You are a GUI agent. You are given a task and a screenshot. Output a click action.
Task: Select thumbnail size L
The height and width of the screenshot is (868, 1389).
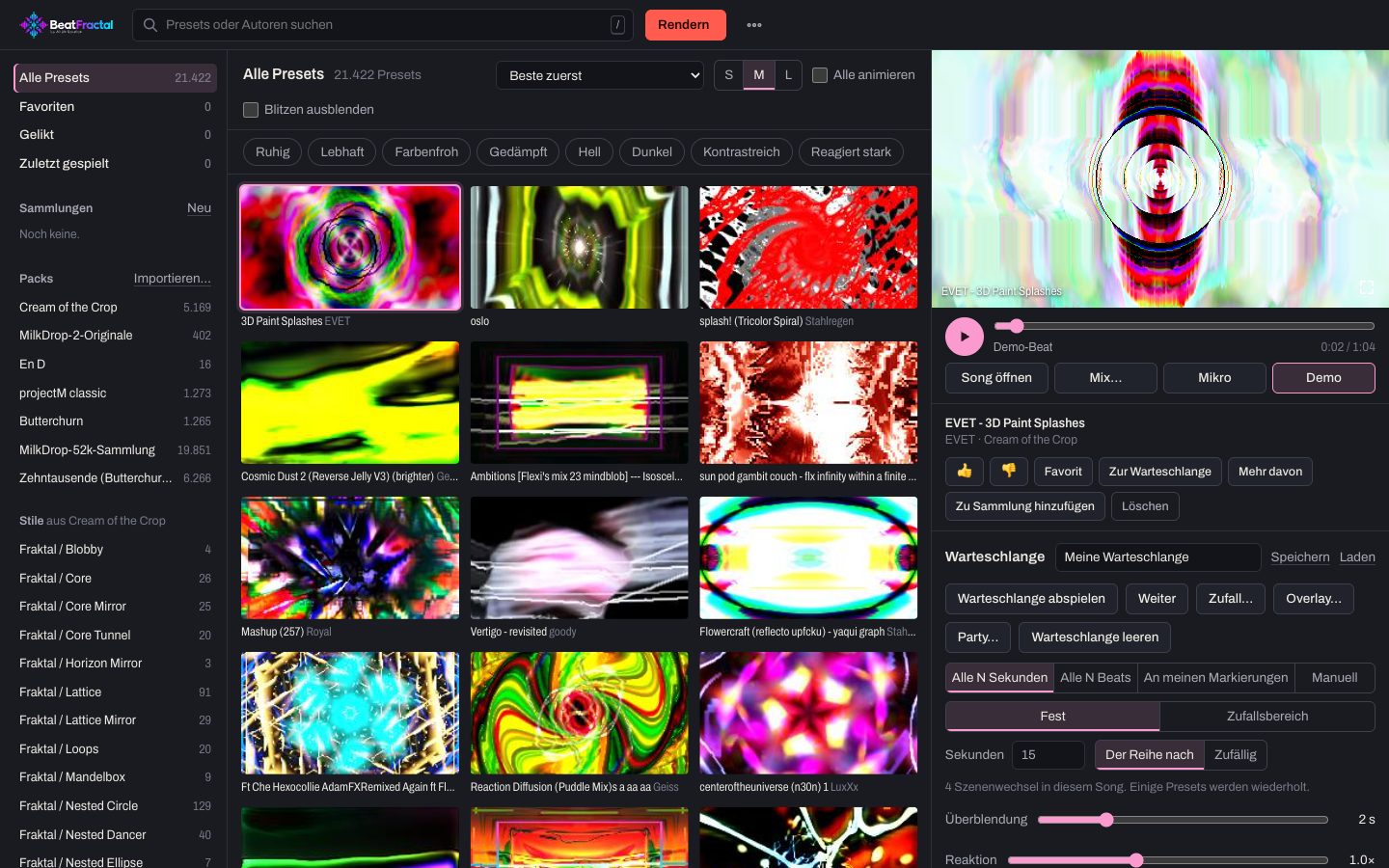point(788,75)
